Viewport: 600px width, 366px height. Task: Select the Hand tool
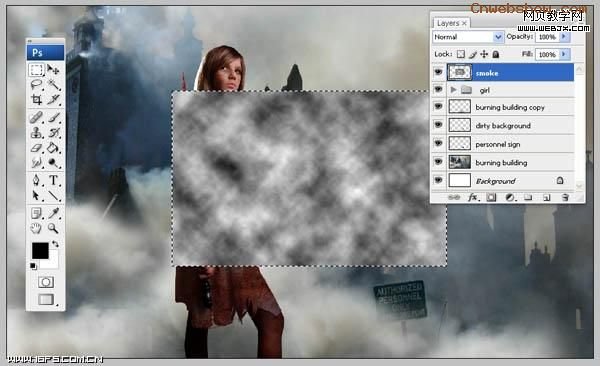[x=36, y=229]
